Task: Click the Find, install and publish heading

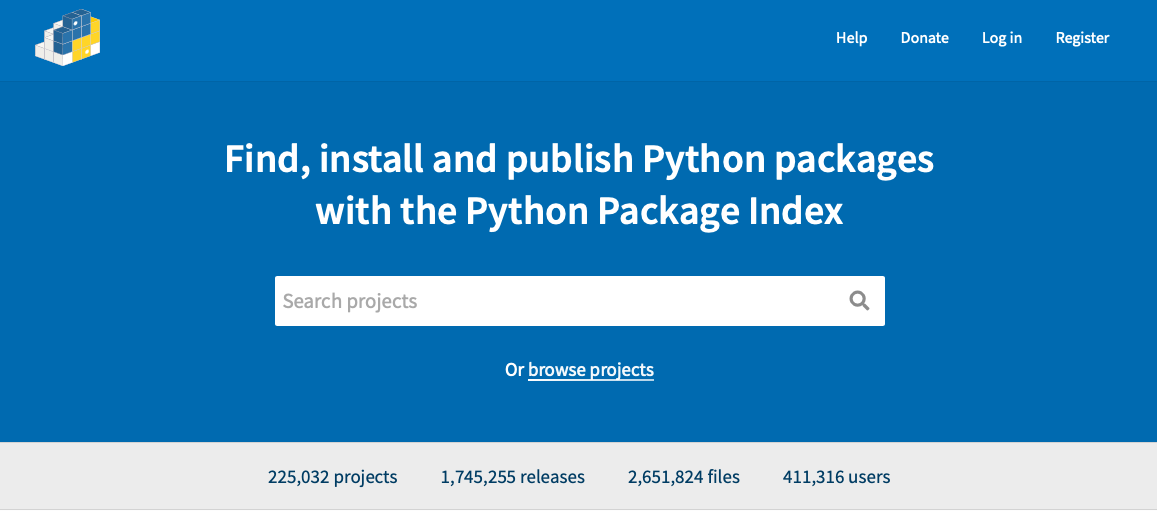Action: (579, 186)
